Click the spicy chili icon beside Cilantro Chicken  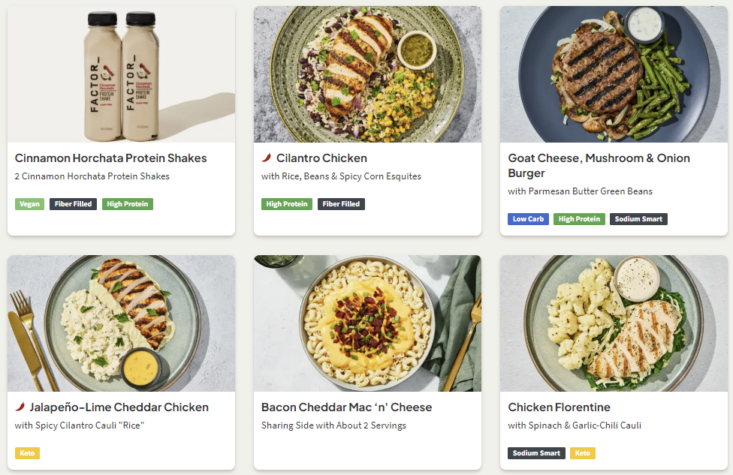(267, 158)
